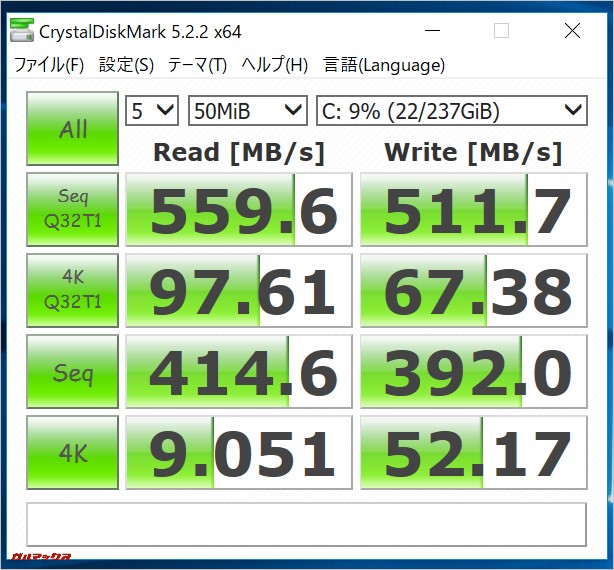The image size is (614, 570).
Task: Select the 4K write result 52.17
Action: click(x=474, y=453)
